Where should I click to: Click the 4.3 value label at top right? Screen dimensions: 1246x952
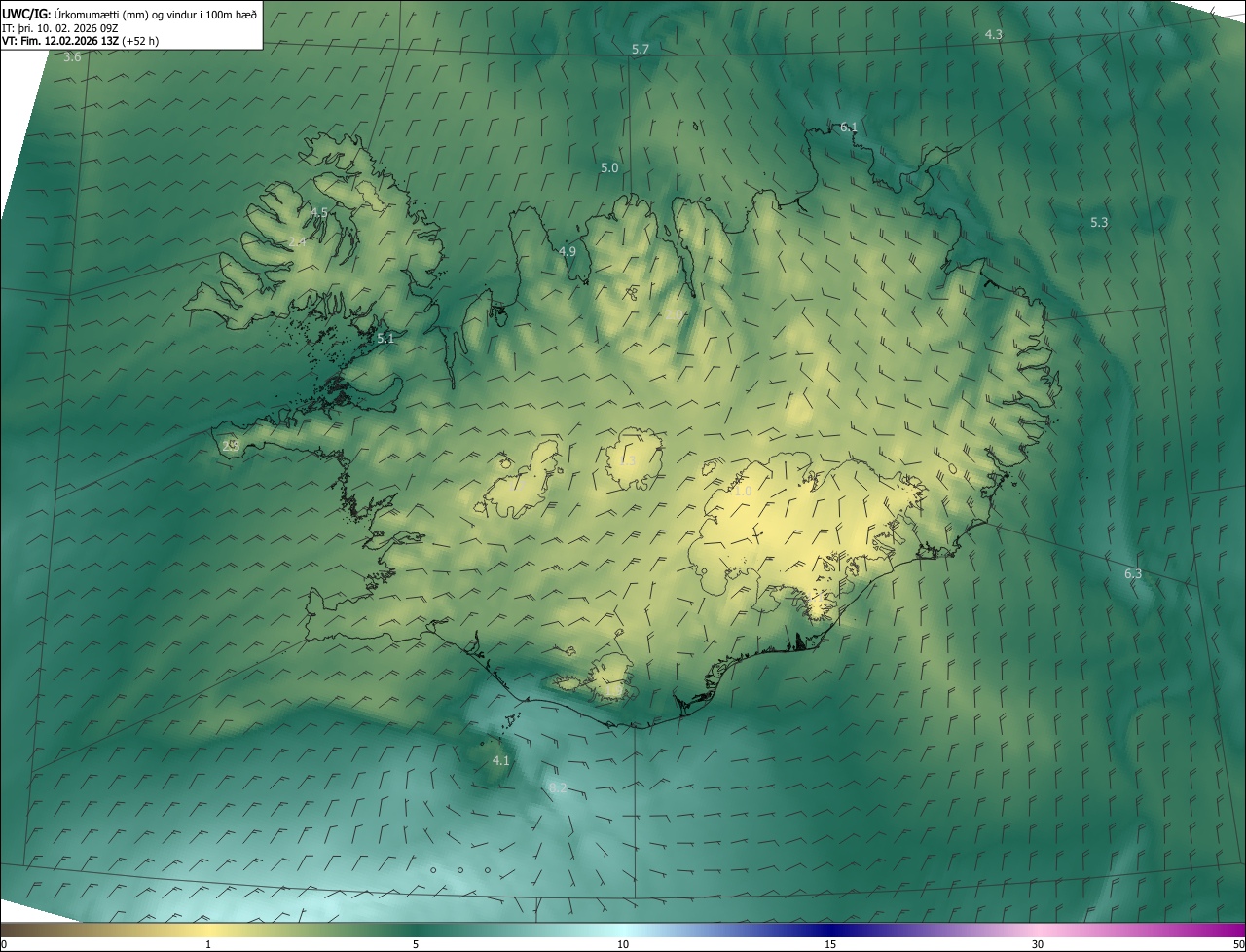coord(993,34)
